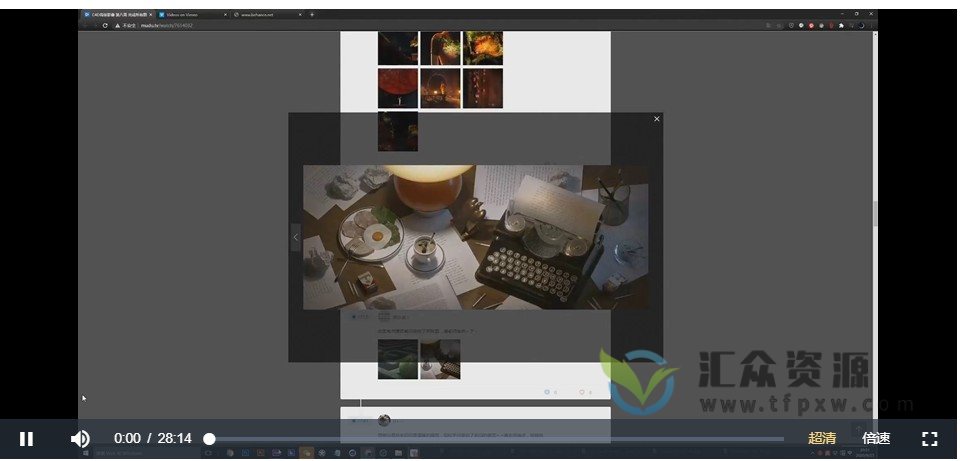Click the blue comment count icon
This screenshot has width=961, height=461.
pyautogui.click(x=547, y=392)
